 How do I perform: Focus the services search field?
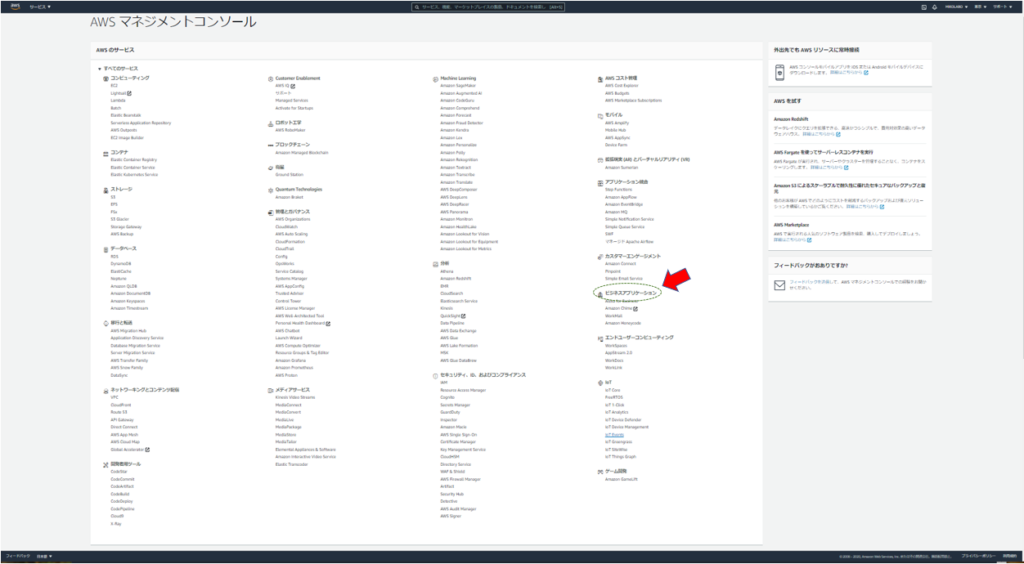pyautogui.click(x=488, y=7)
